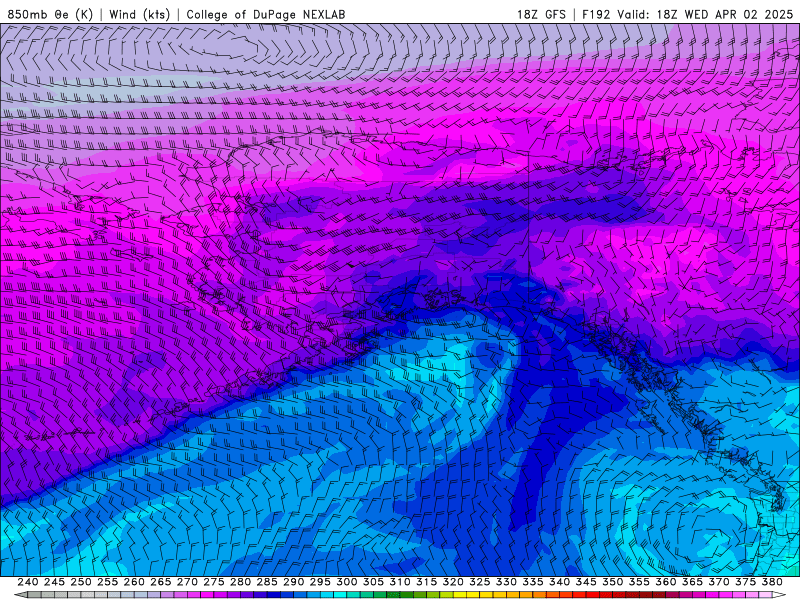Click the "850mb θe (K)" title text

(50, 14)
